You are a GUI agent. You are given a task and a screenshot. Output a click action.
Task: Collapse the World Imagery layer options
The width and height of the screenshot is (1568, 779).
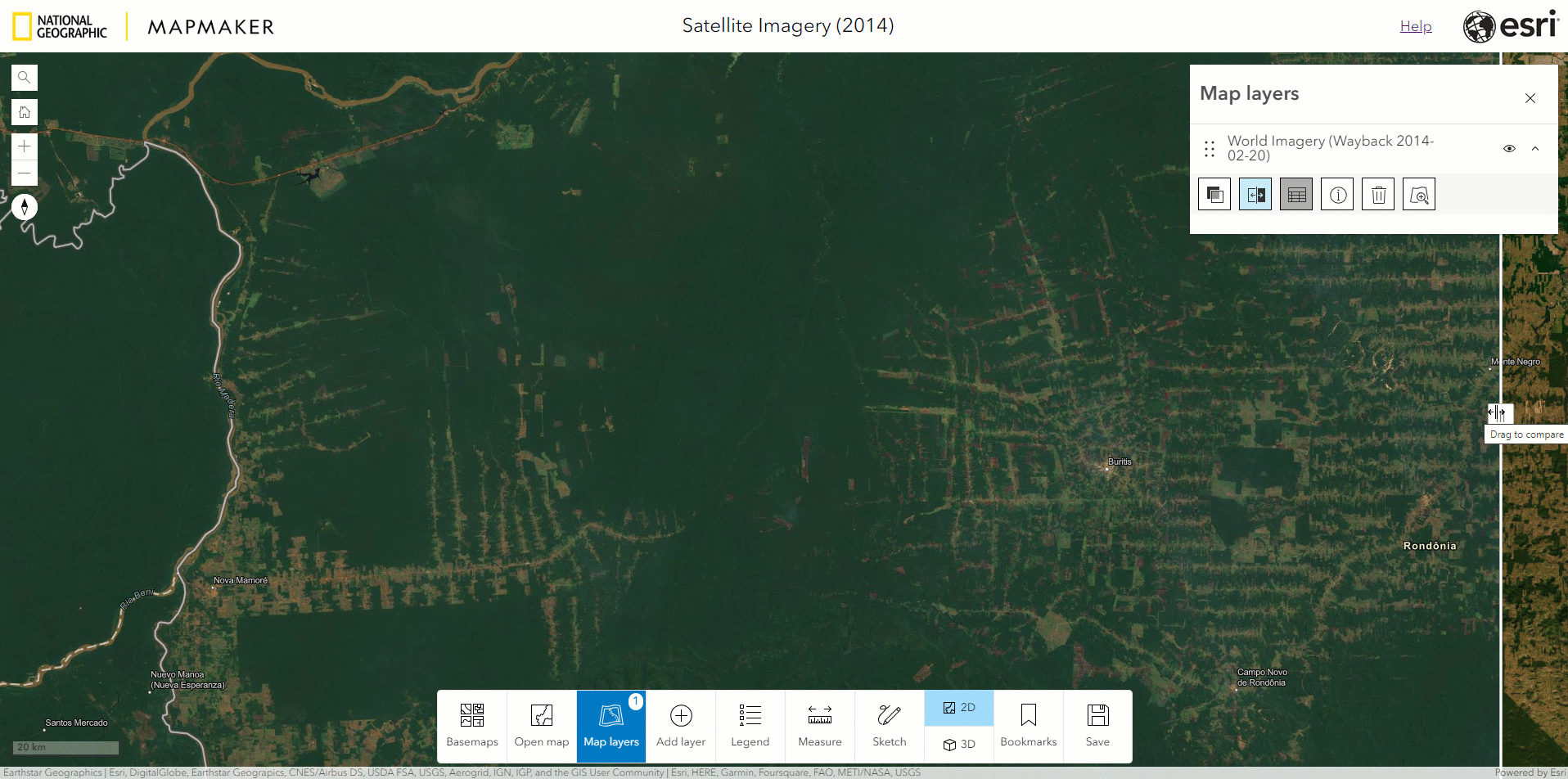(x=1536, y=148)
